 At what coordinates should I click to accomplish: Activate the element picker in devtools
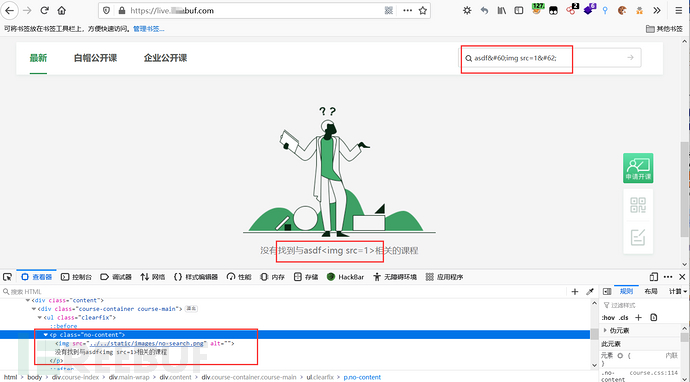[7, 277]
